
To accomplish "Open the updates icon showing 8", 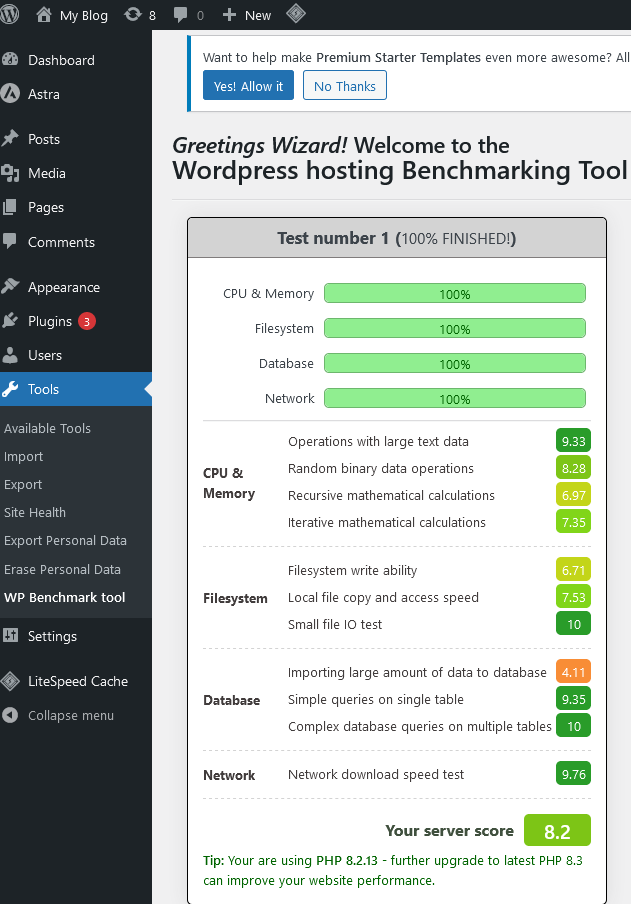I will click(133, 14).
